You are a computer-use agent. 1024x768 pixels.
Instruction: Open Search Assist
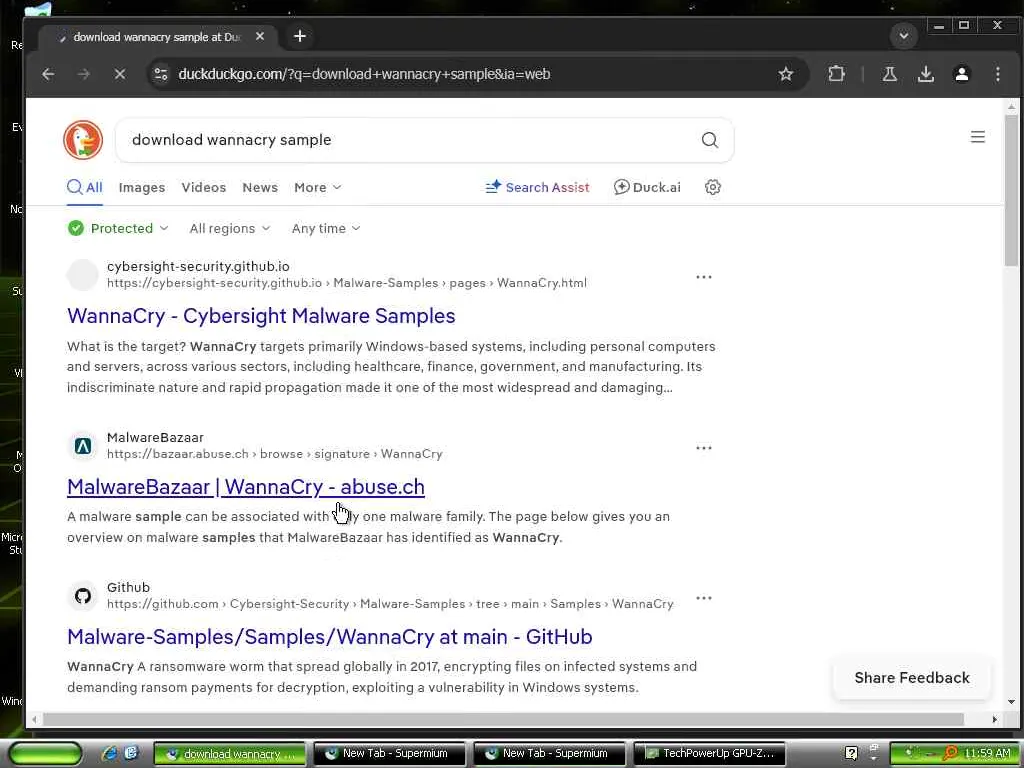tap(537, 187)
